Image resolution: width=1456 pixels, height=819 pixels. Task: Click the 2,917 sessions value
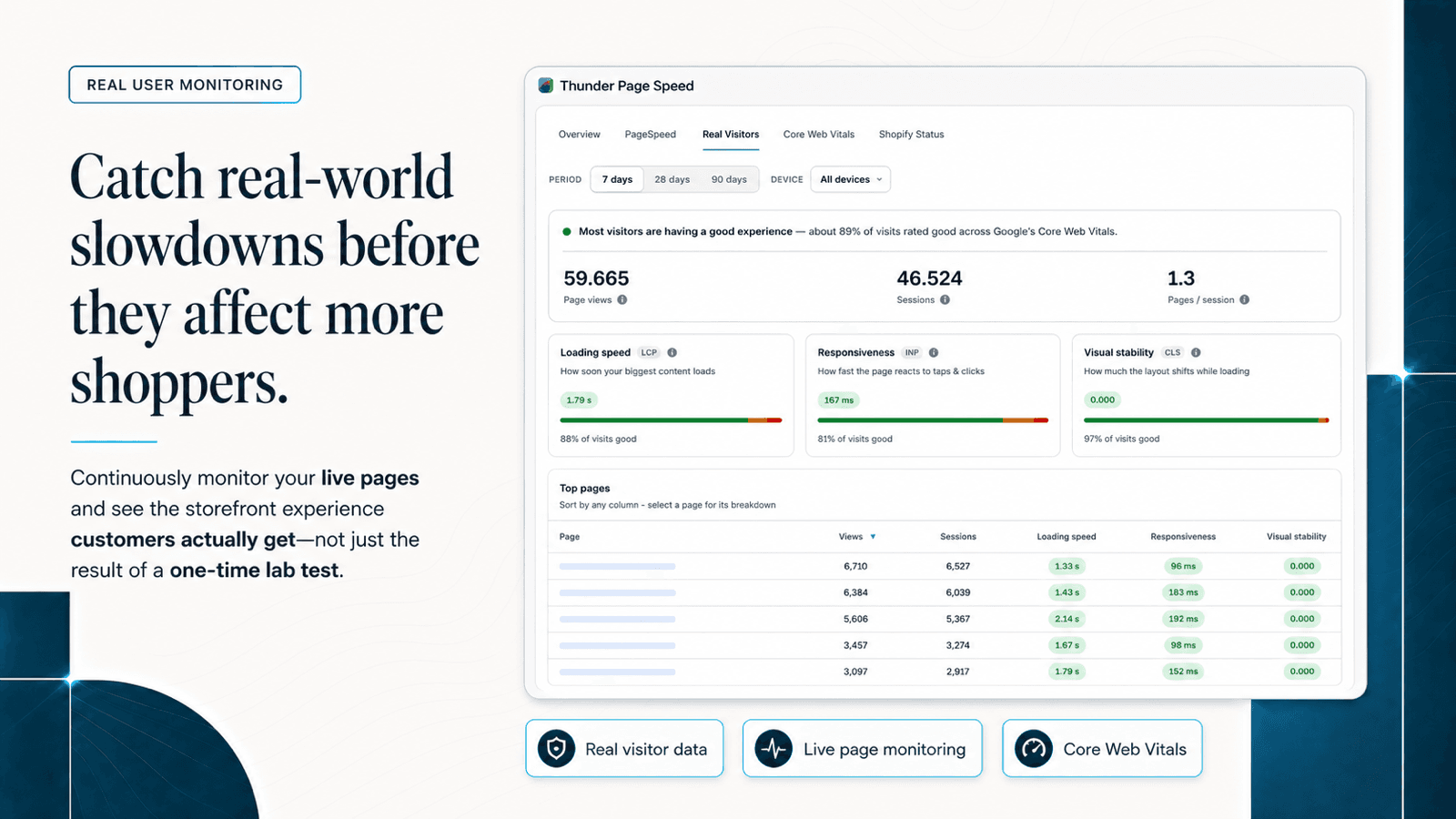[958, 672]
